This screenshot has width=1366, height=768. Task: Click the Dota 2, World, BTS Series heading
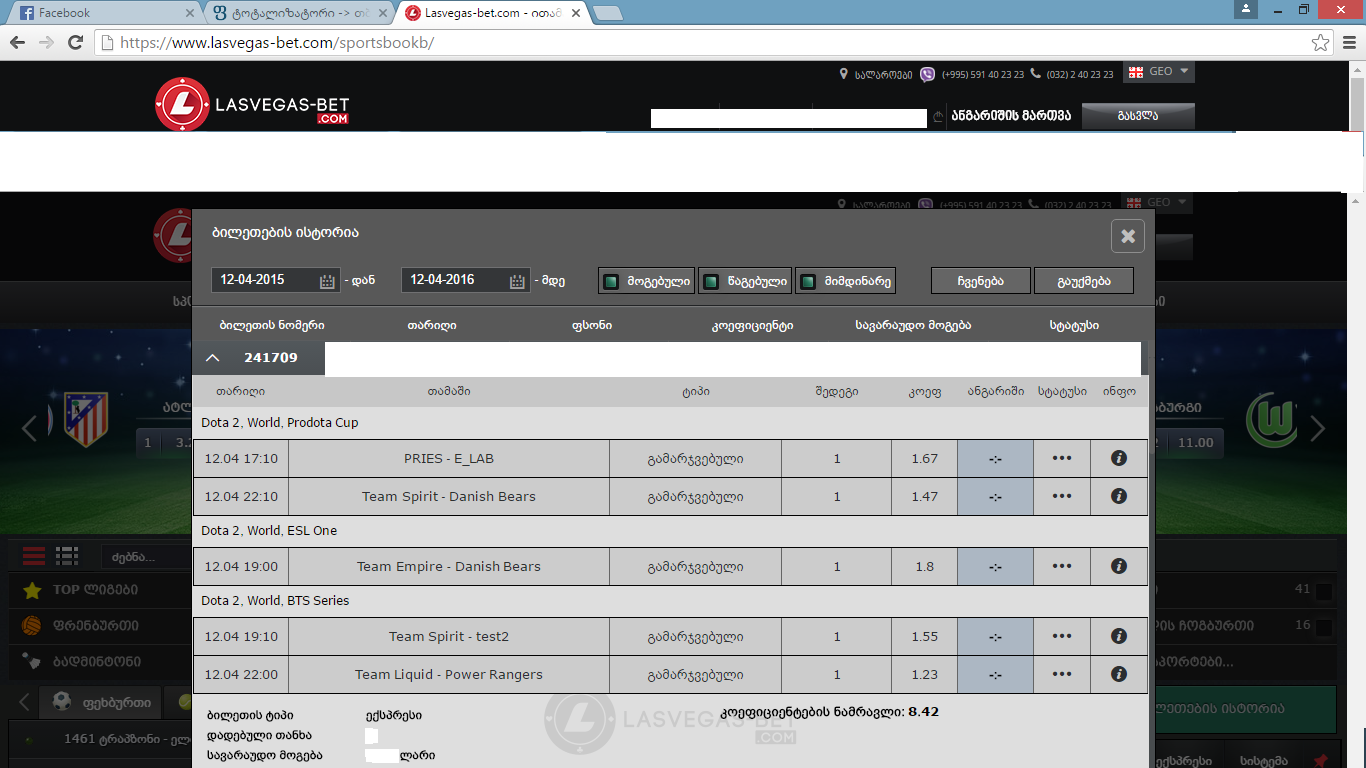[275, 601]
